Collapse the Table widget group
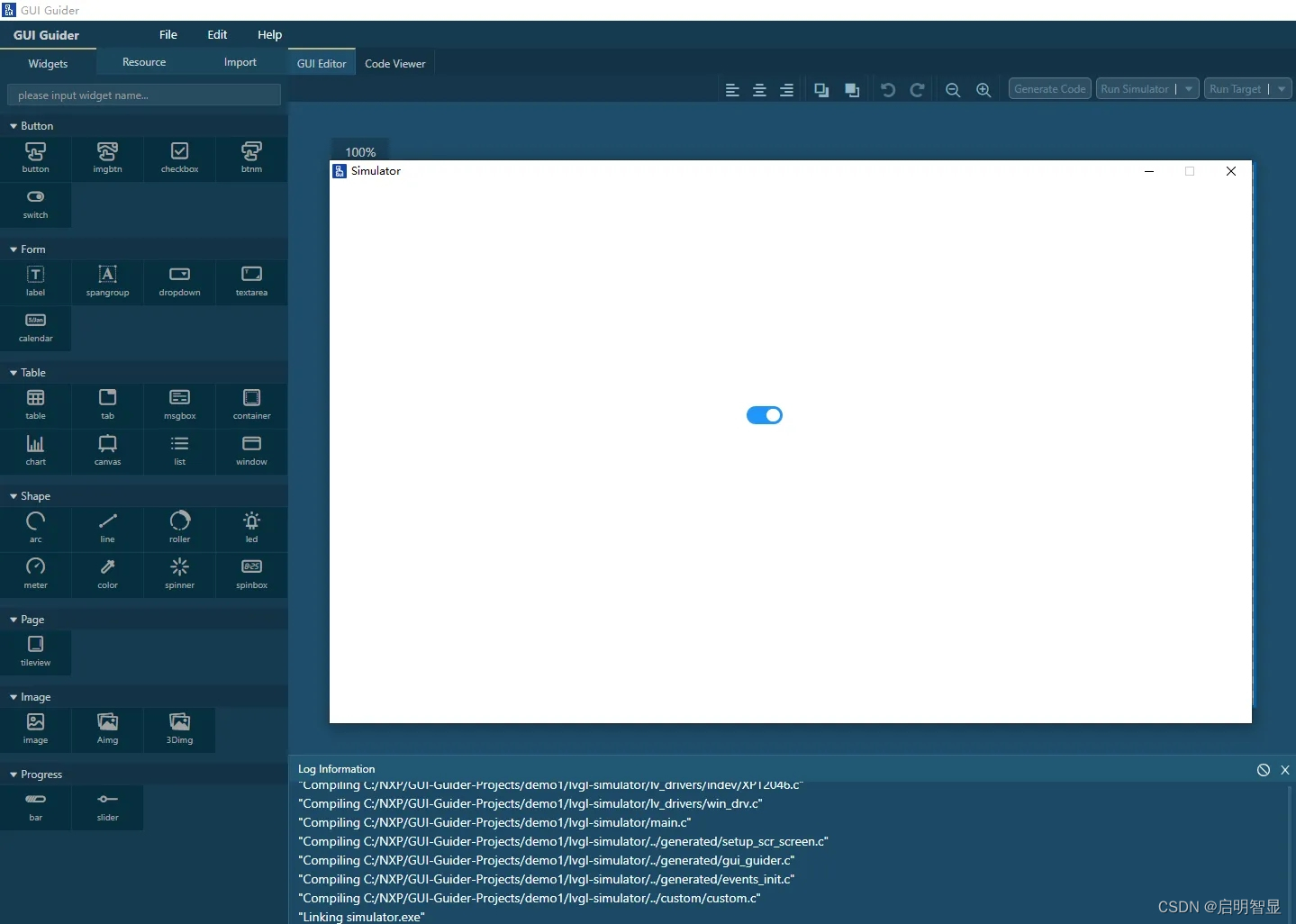The image size is (1296, 924). coord(14,373)
